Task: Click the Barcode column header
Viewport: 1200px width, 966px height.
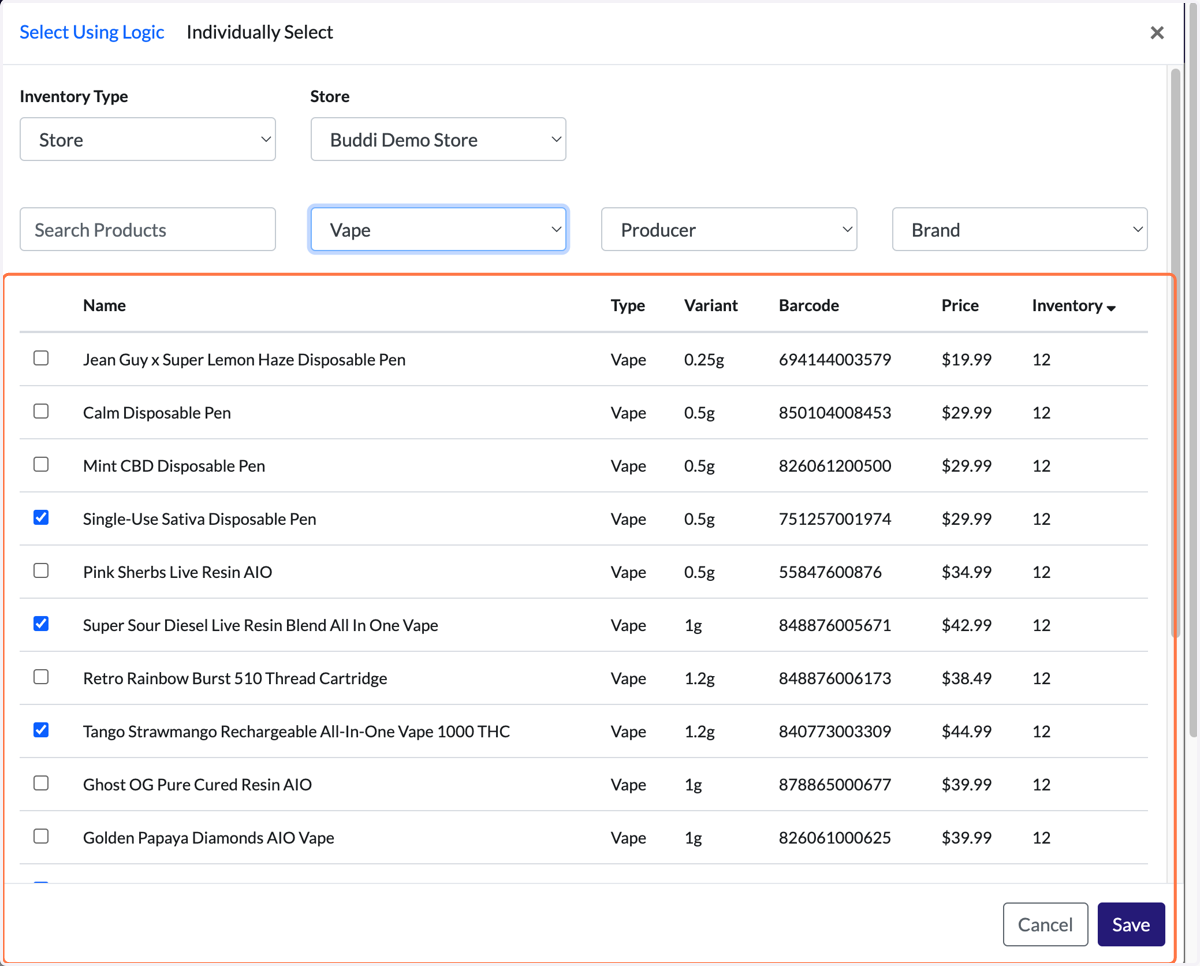Action: (809, 306)
